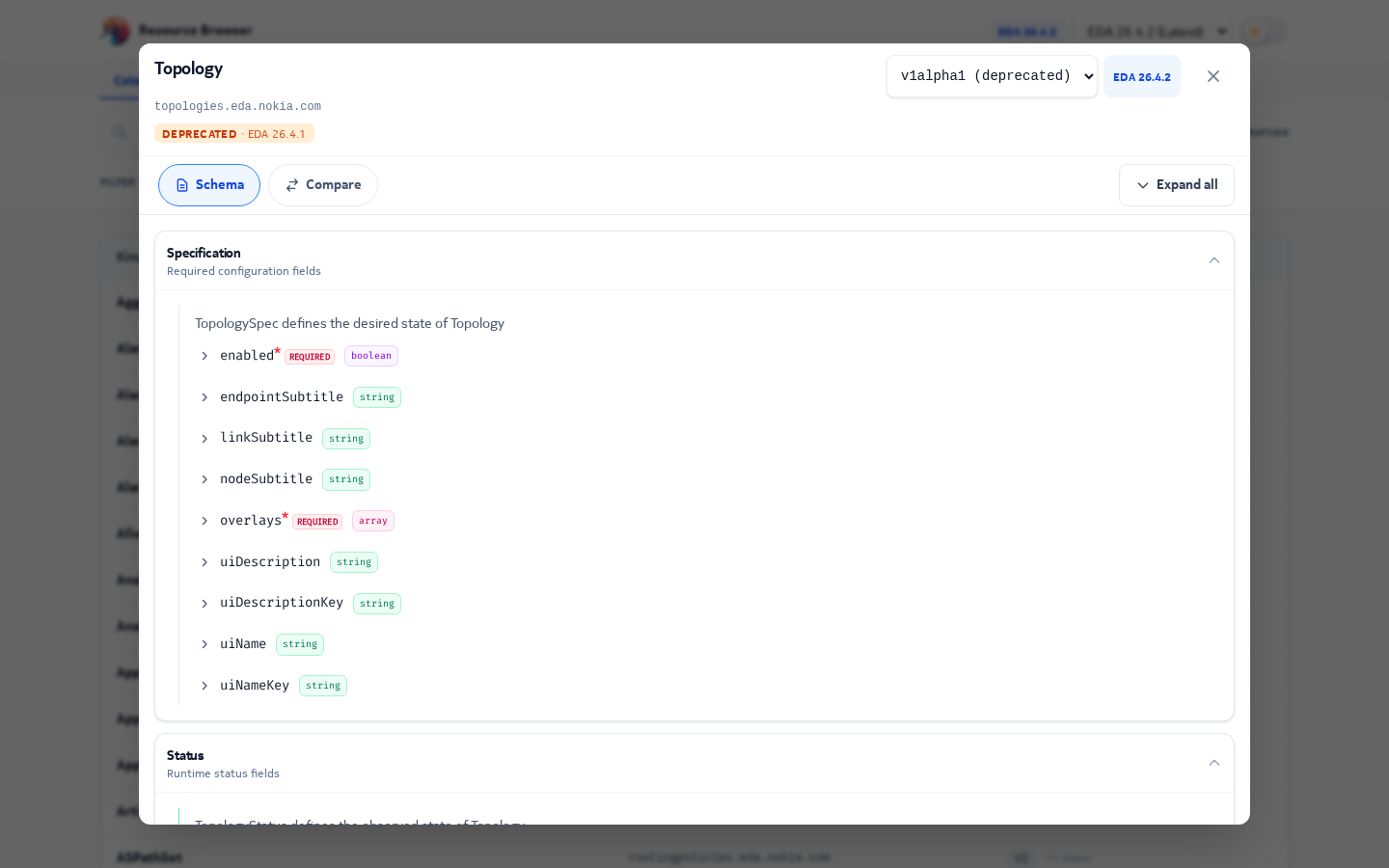Expand the linkSubtitle field chevron
1389x868 pixels.
tap(204, 439)
